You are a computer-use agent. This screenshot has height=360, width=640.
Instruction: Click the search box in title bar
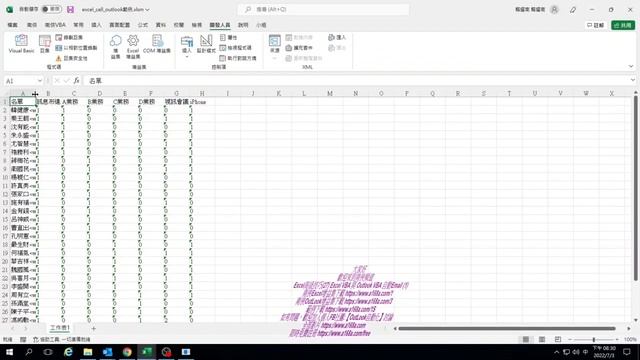pyautogui.click(x=323, y=9)
